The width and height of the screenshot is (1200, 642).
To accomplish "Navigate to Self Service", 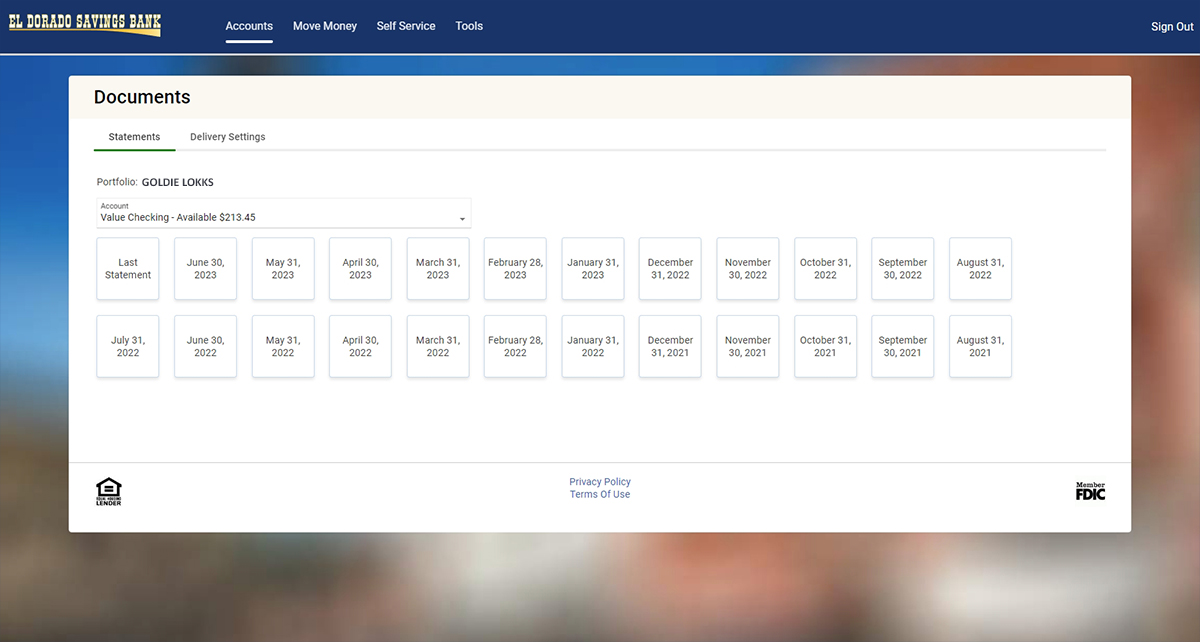I will [406, 26].
